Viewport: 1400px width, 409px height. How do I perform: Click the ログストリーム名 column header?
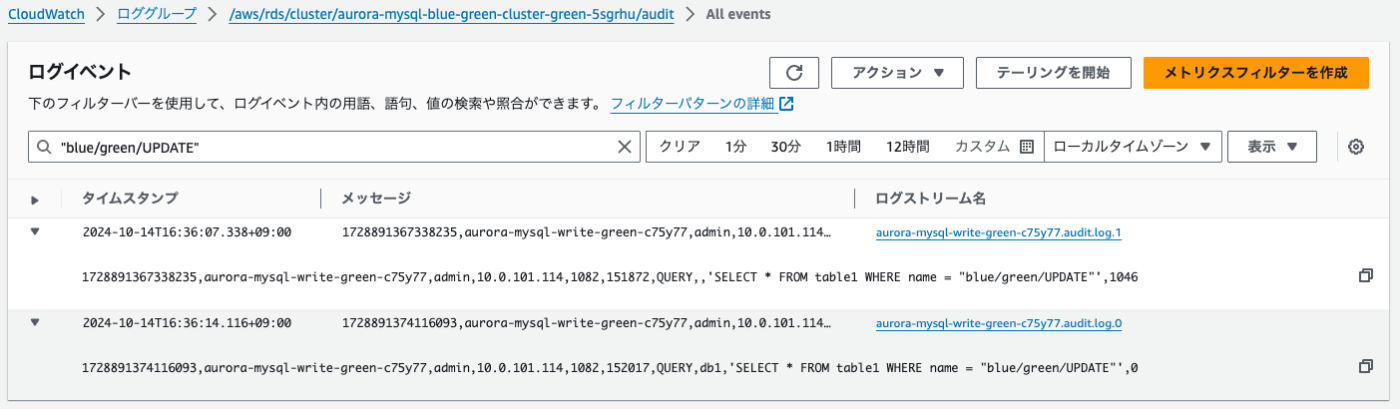[x=931, y=199]
